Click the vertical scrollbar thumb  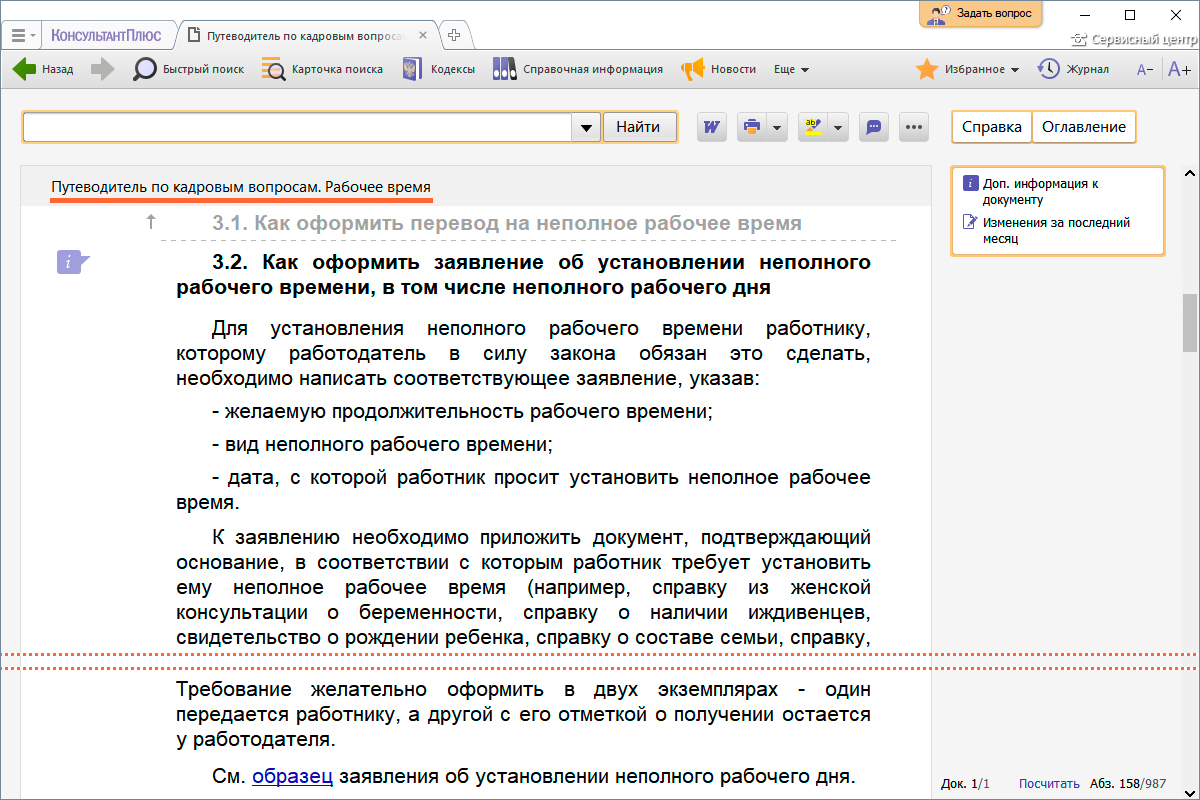(1190, 322)
